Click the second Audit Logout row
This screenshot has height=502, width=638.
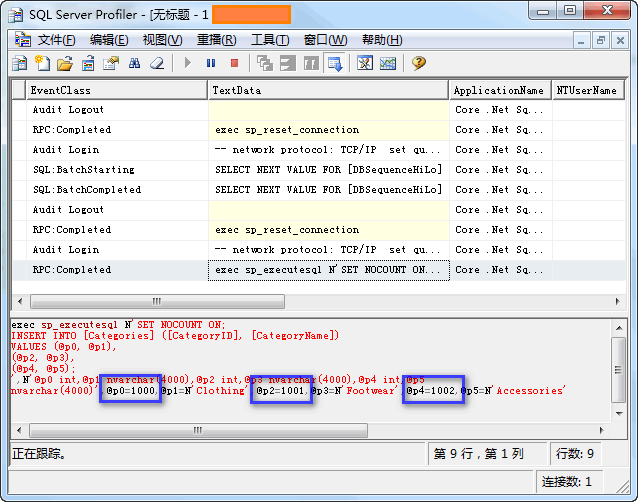coord(319,210)
